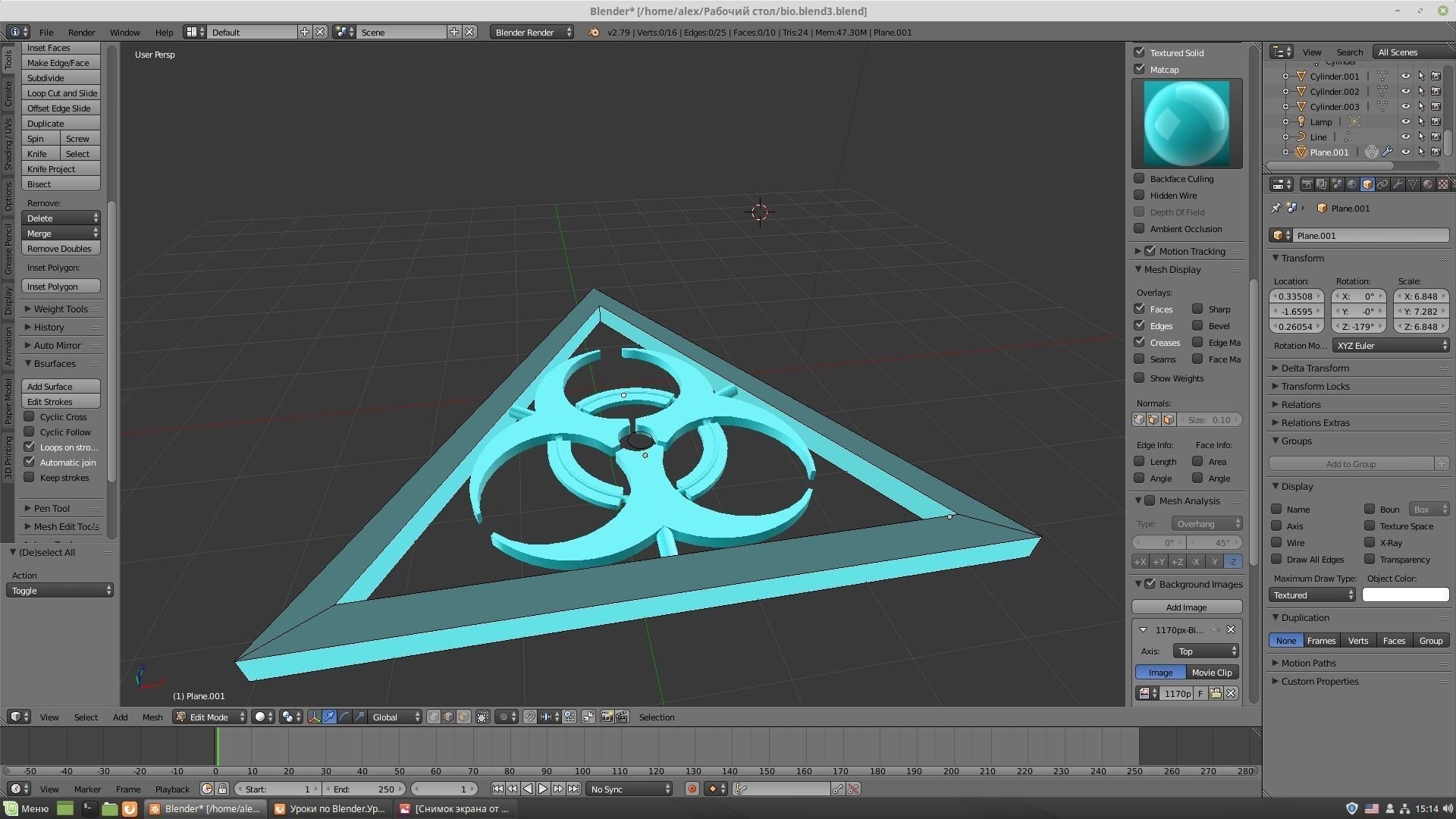Jump to the first frame
1456x819 pixels.
click(x=497, y=789)
